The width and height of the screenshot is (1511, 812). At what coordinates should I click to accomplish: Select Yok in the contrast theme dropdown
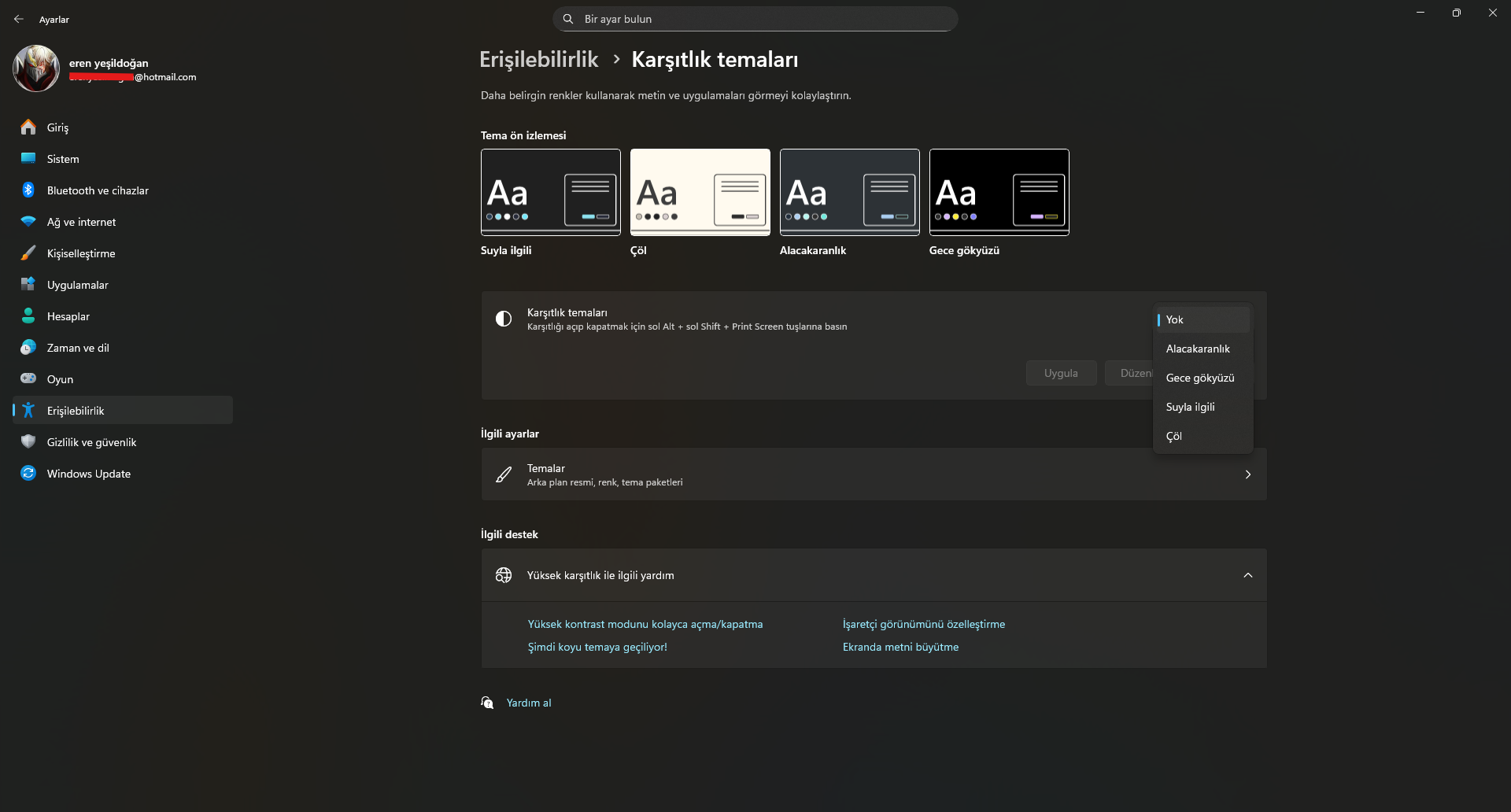pos(1203,319)
